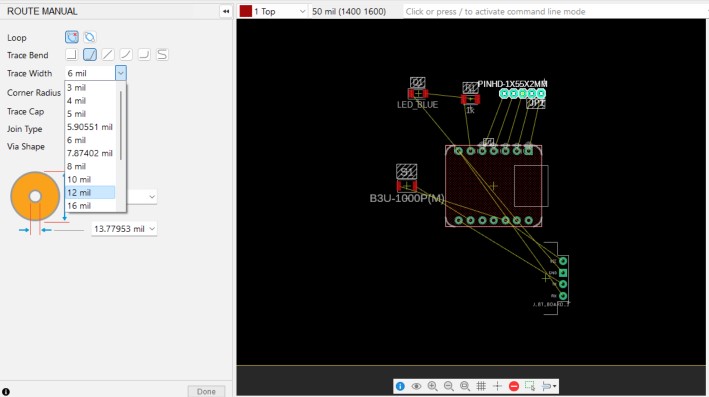
Task: Toggle the diagonal Trace Bend option
Action: coord(108,55)
